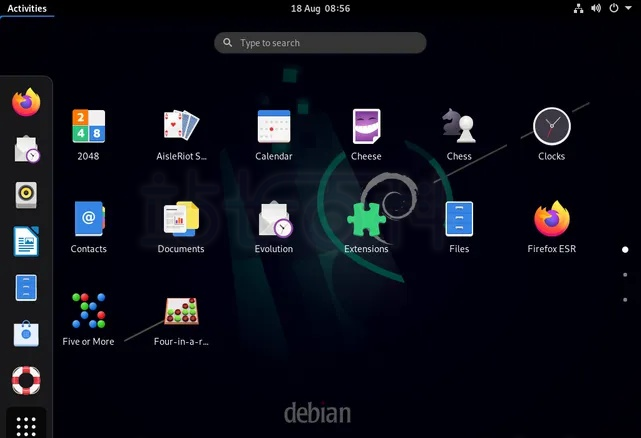The width and height of the screenshot is (641, 438).
Task: Launch Firefox ESR from the app grid
Action: [x=551, y=218]
